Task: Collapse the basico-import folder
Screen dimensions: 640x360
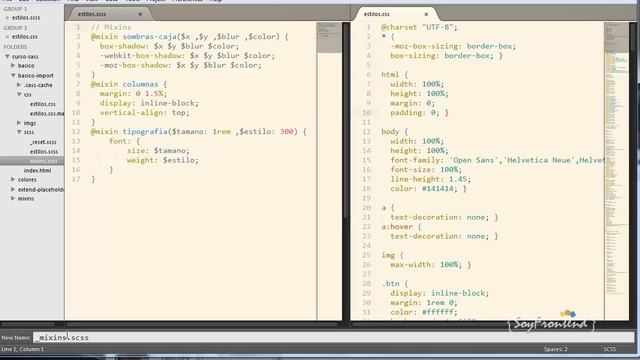Action: (13, 76)
